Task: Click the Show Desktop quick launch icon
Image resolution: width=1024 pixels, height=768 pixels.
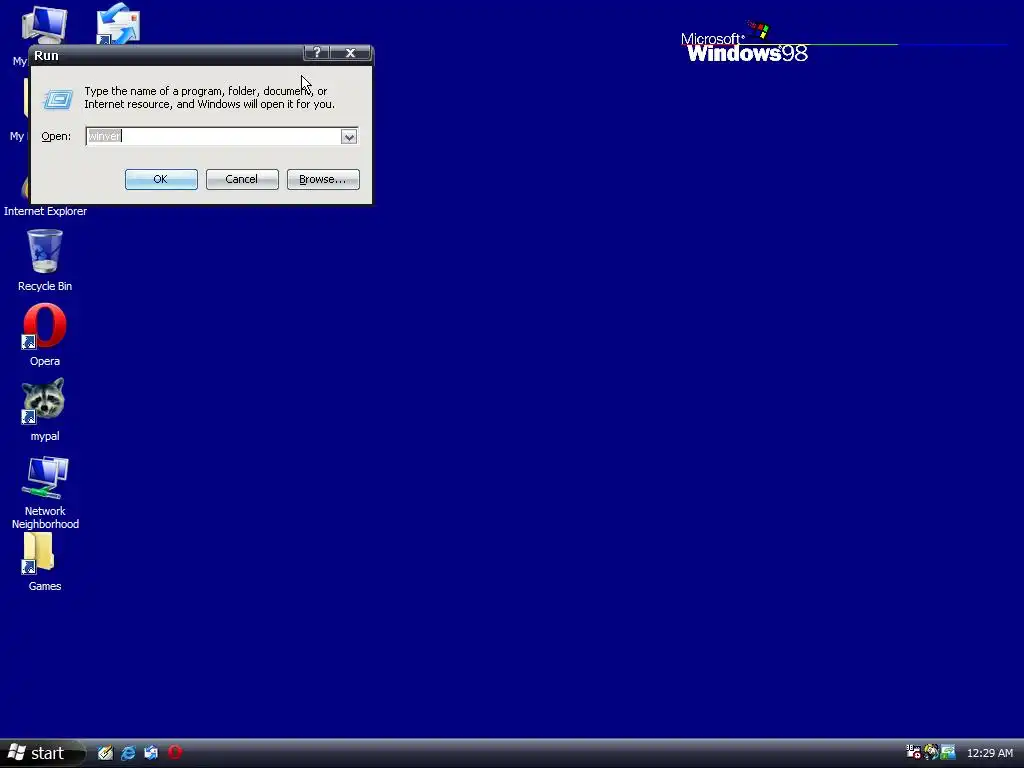Action: point(105,753)
